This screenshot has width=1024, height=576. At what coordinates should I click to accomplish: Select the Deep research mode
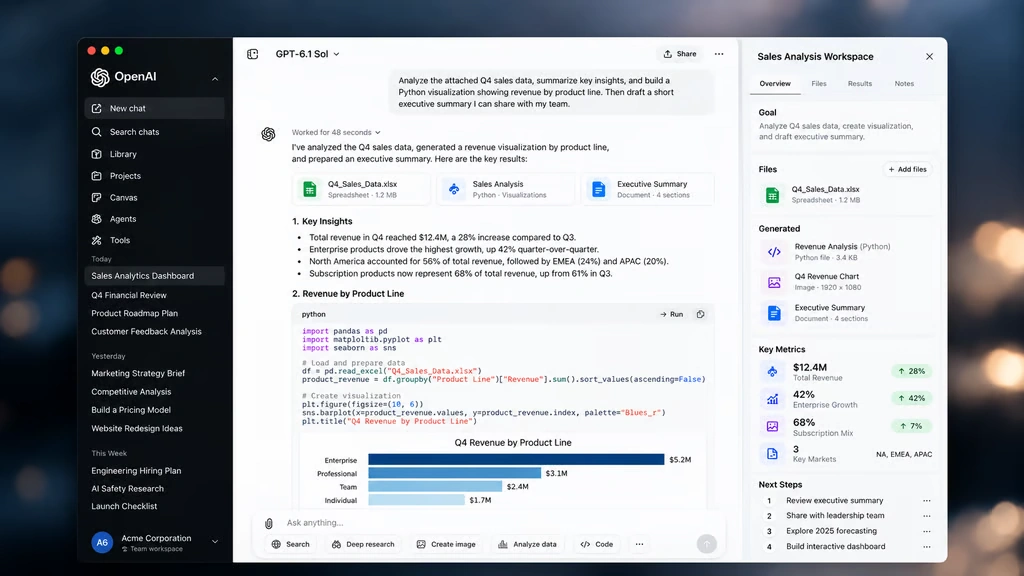[x=363, y=544]
